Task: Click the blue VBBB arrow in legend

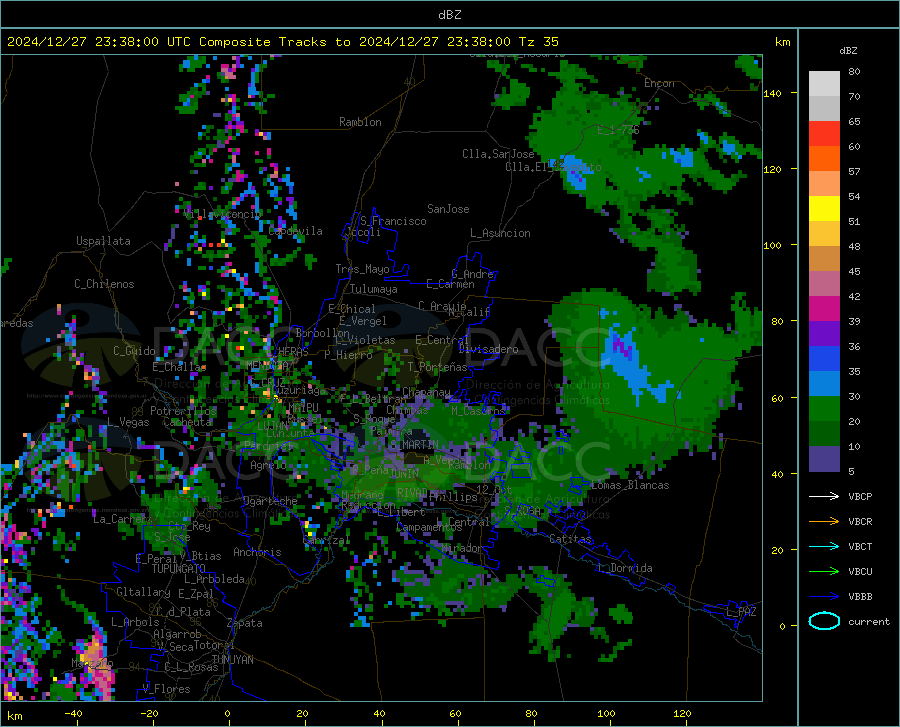Action: 824,596
